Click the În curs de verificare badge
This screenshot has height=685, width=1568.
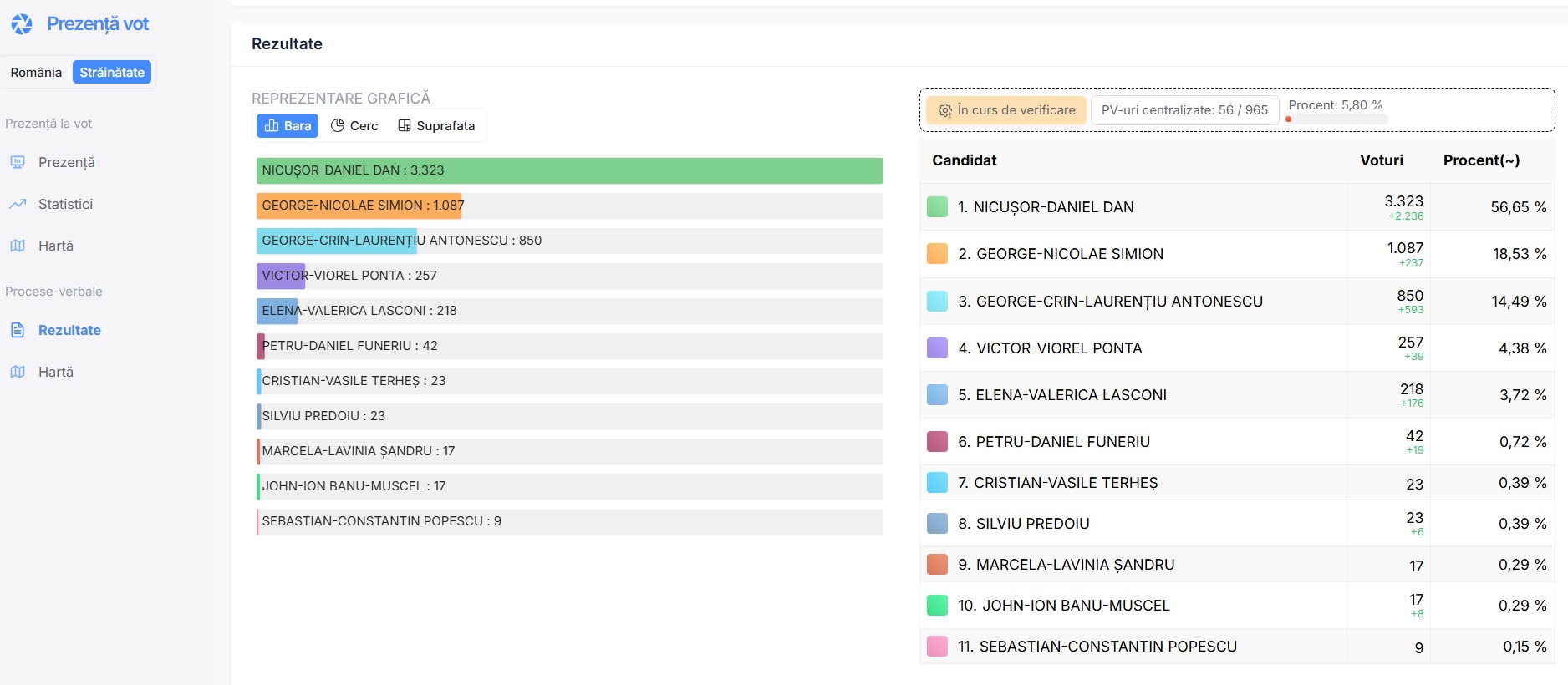(1006, 110)
